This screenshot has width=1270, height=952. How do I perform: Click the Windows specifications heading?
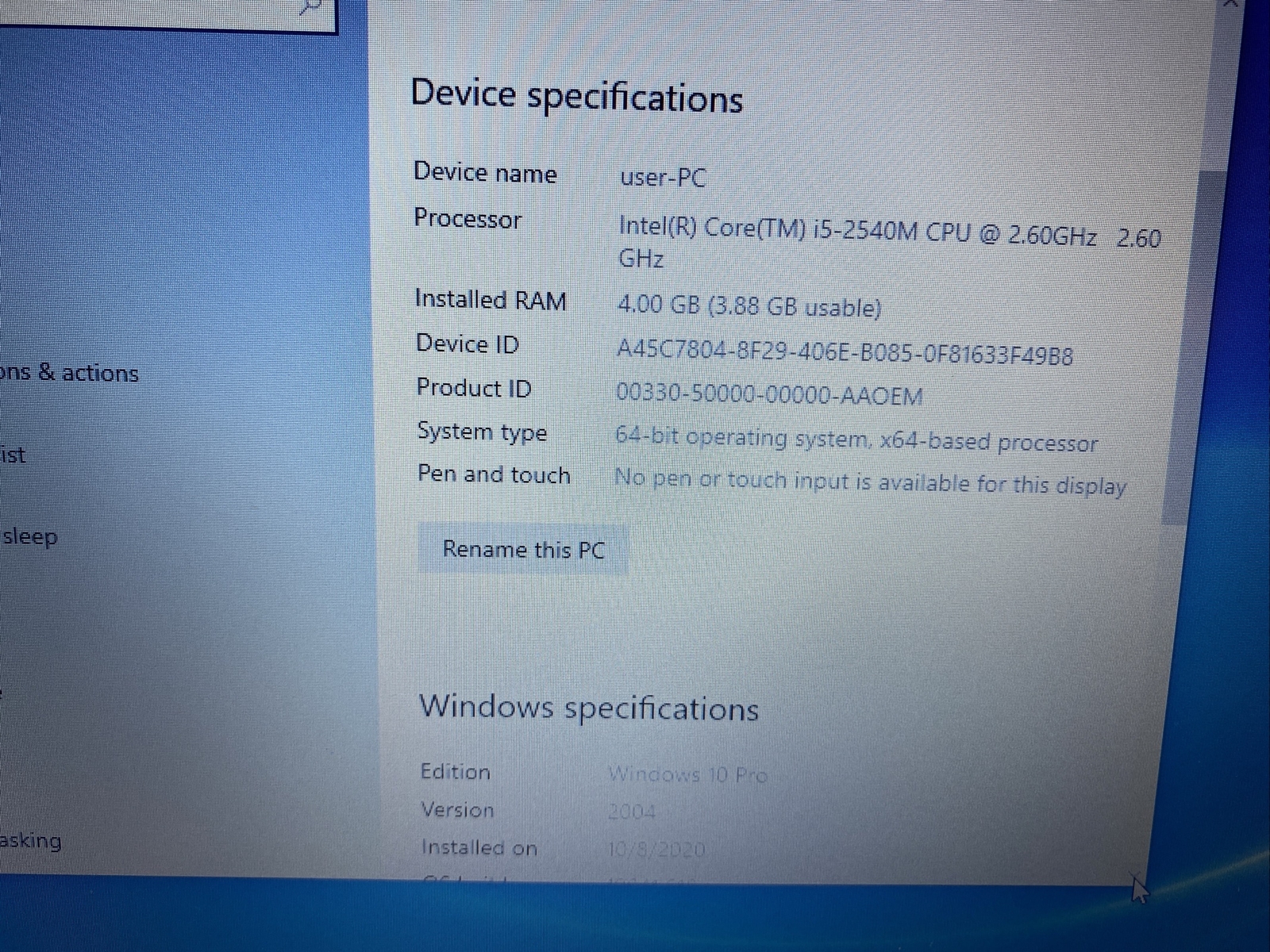[589, 708]
